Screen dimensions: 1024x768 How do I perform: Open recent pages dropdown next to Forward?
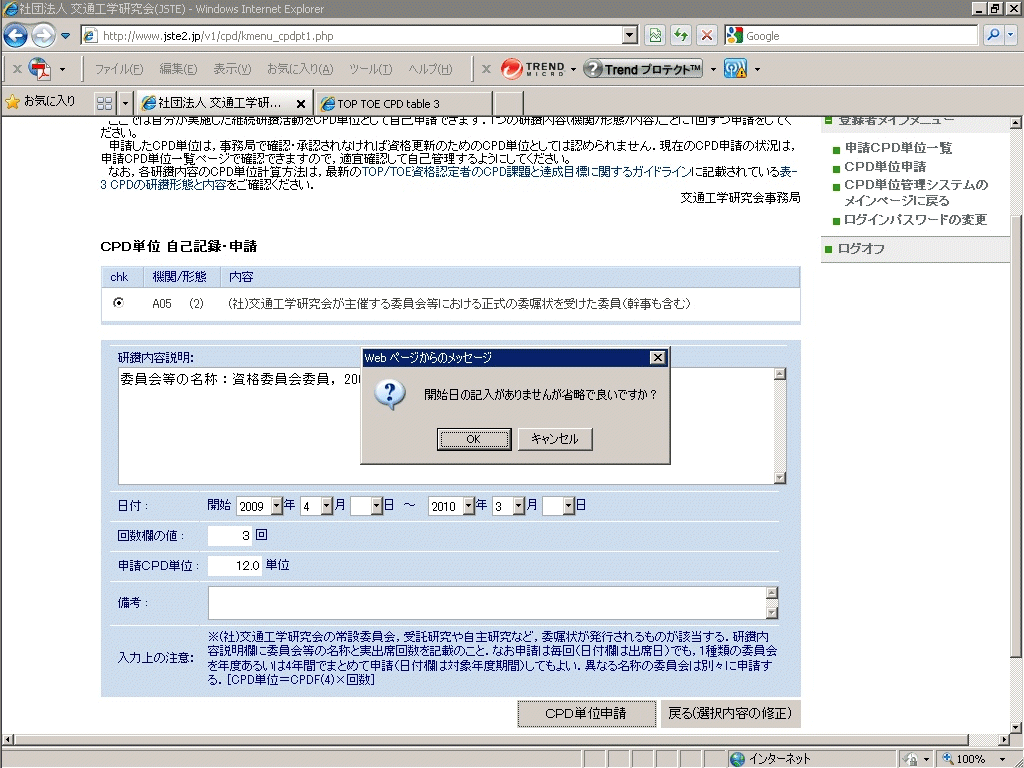[65, 36]
